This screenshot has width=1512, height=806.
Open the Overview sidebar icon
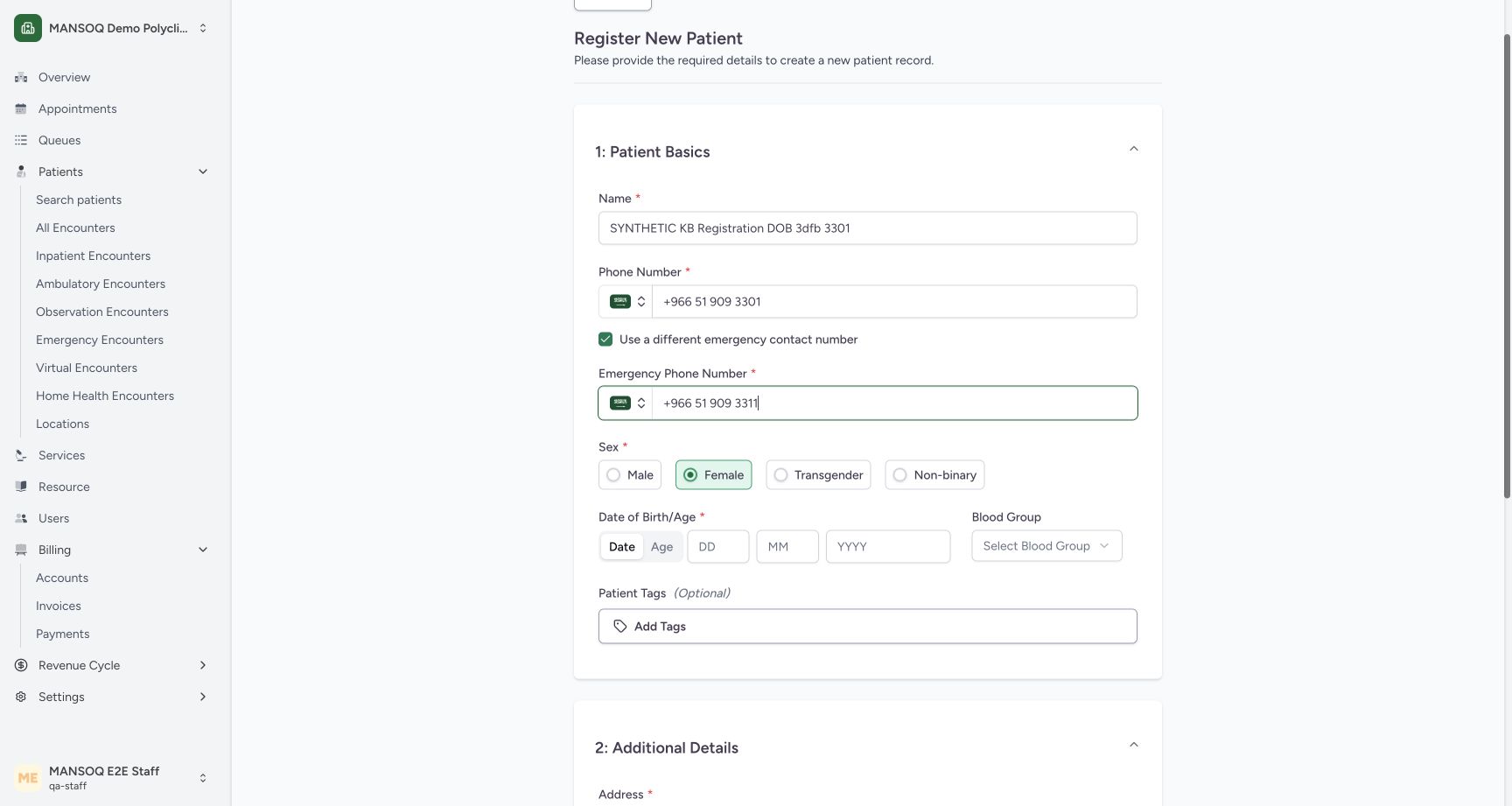[21, 77]
